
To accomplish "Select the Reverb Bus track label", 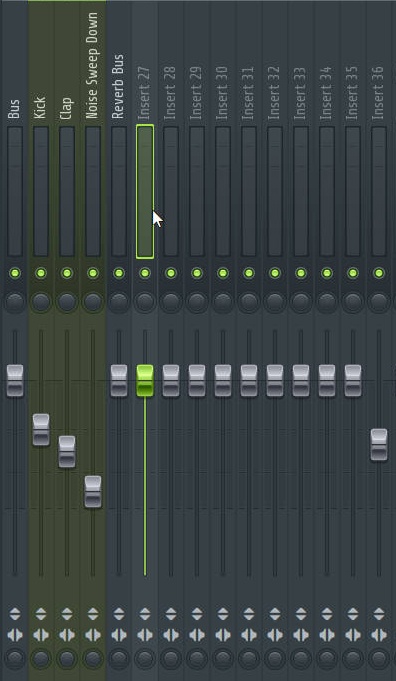I will [118, 86].
